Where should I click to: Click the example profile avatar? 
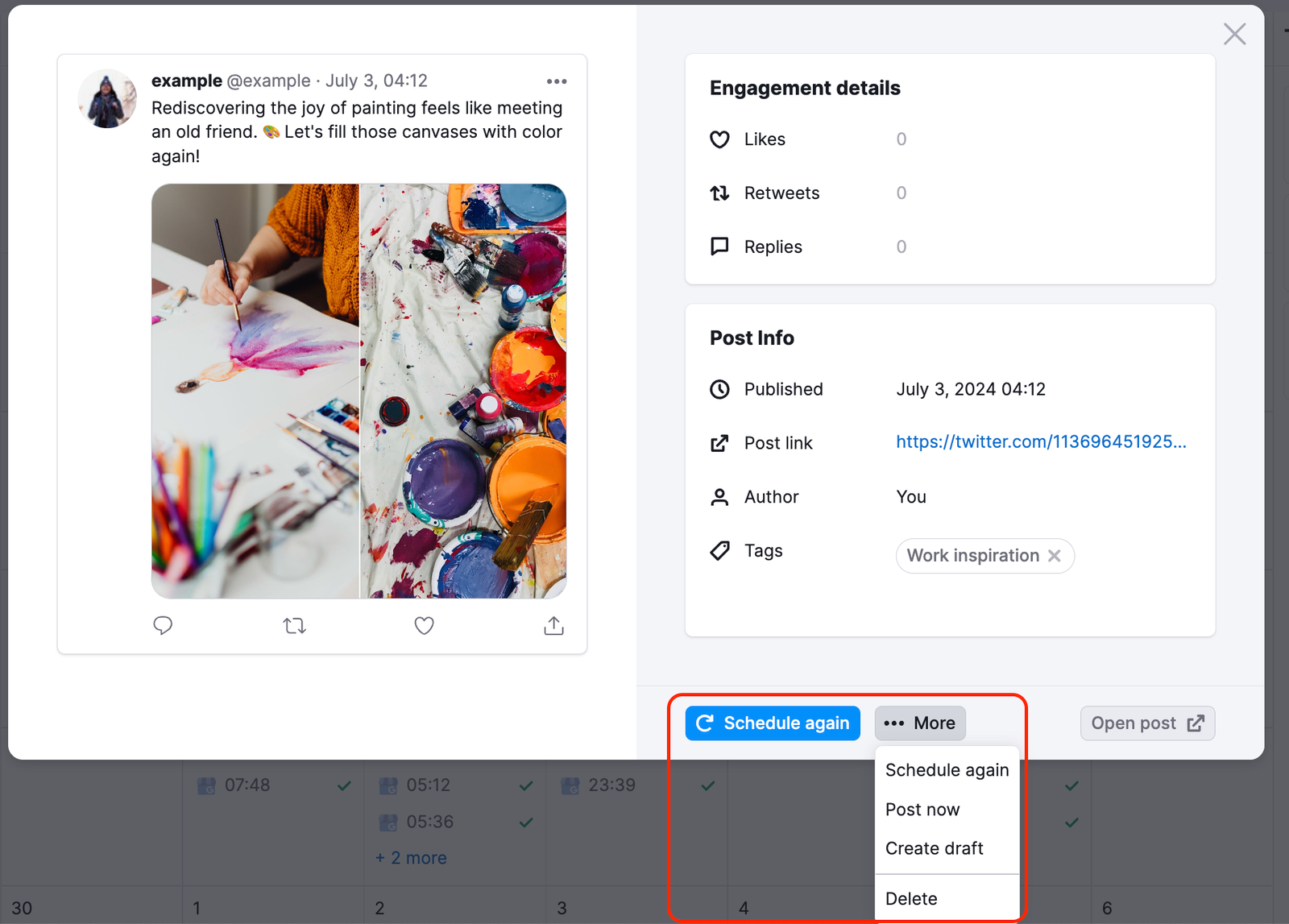click(x=107, y=99)
